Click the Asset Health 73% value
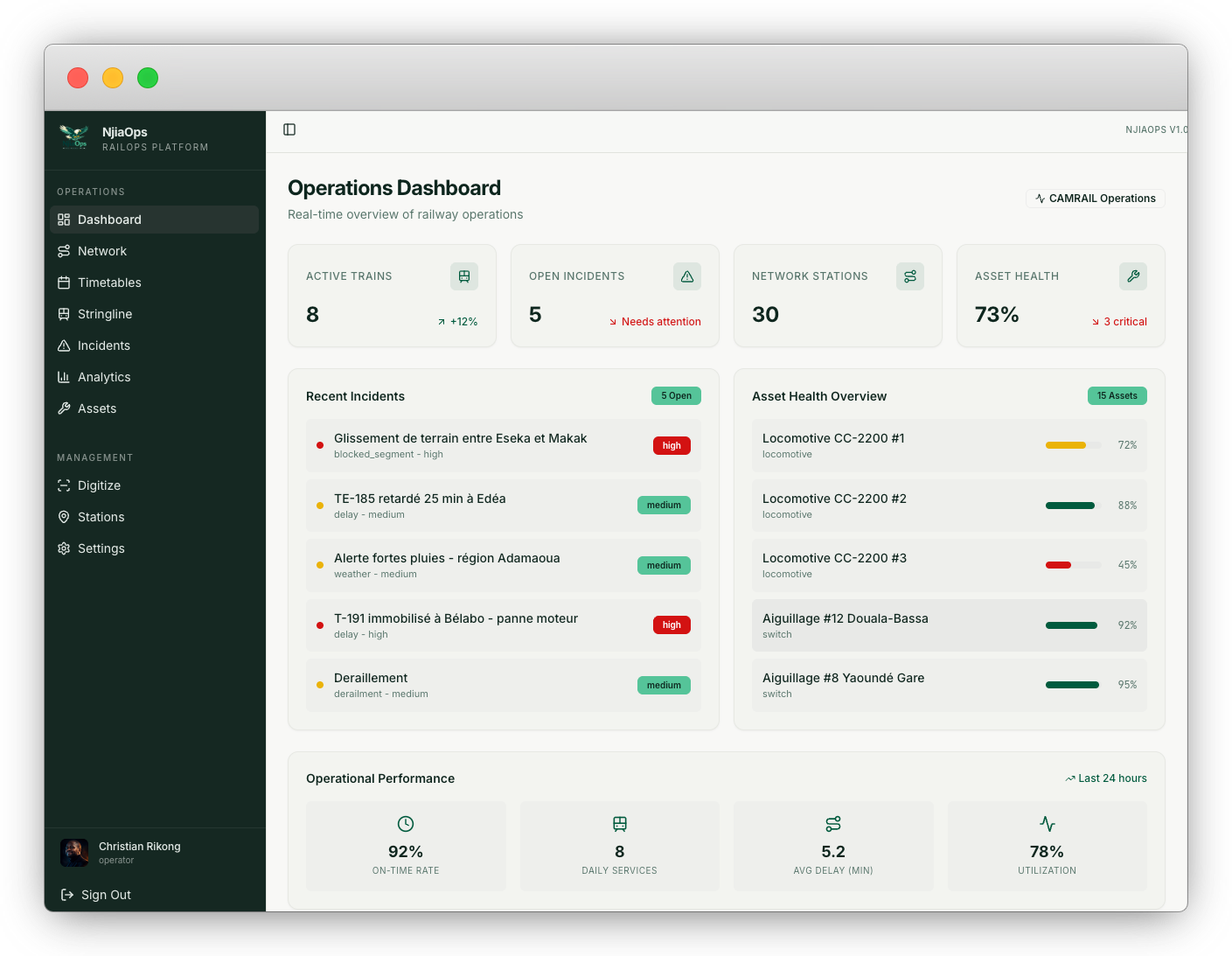Image resolution: width=1232 pixels, height=956 pixels. click(997, 315)
